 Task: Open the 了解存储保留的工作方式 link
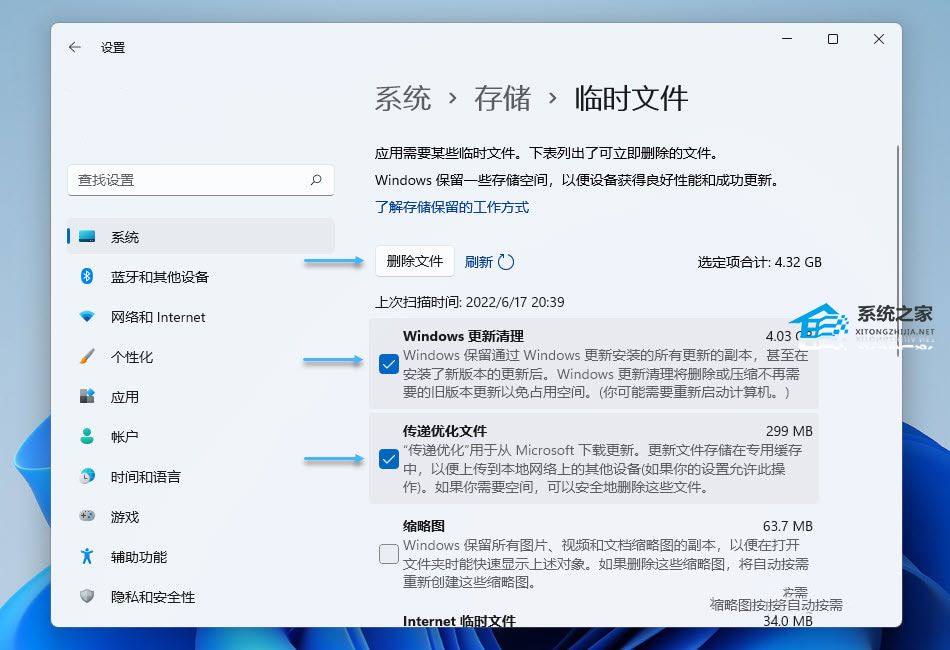(452, 207)
